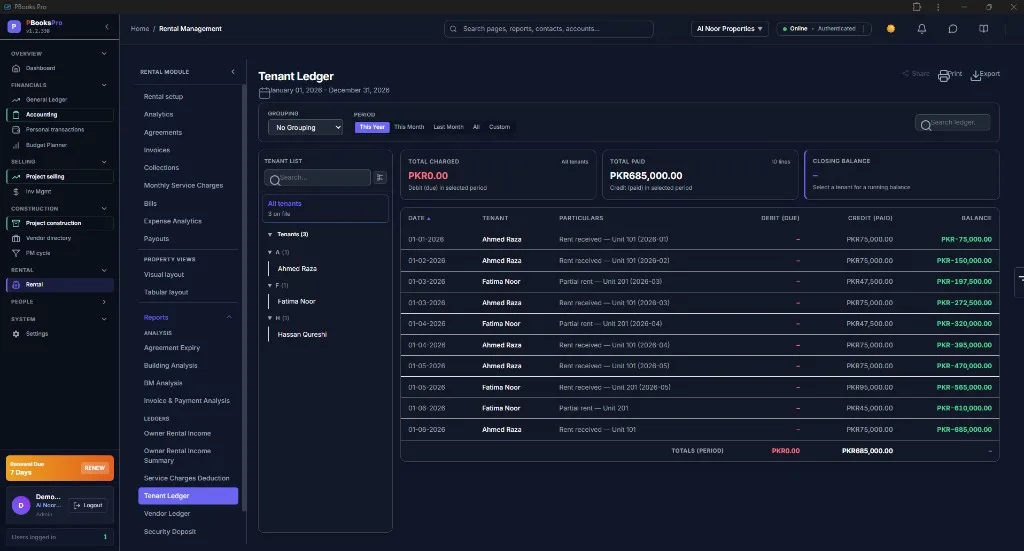Select All tenants in tenant list
This screenshot has height=551, width=1024.
click(x=325, y=208)
